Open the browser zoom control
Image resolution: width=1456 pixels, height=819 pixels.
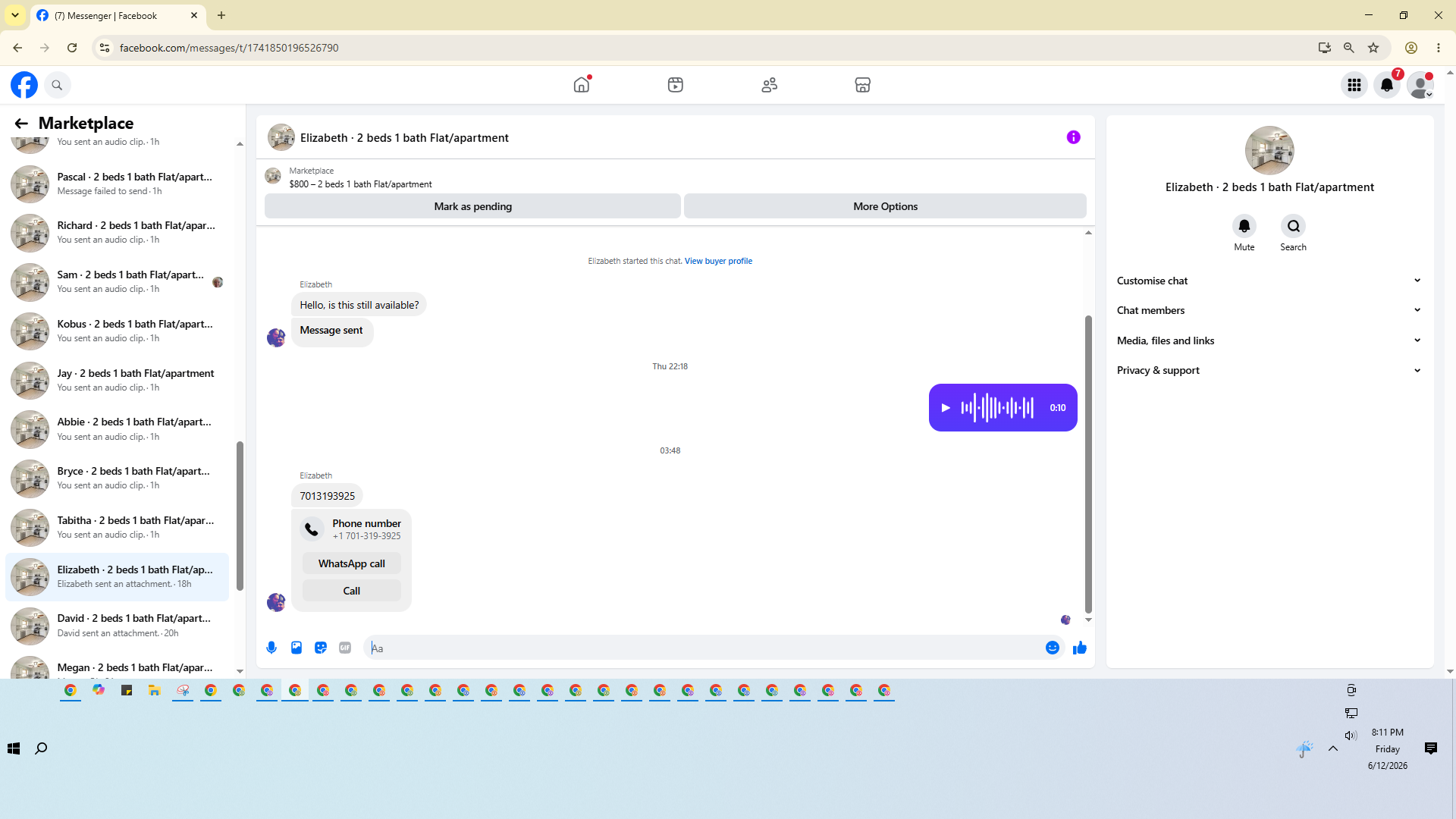point(1349,48)
